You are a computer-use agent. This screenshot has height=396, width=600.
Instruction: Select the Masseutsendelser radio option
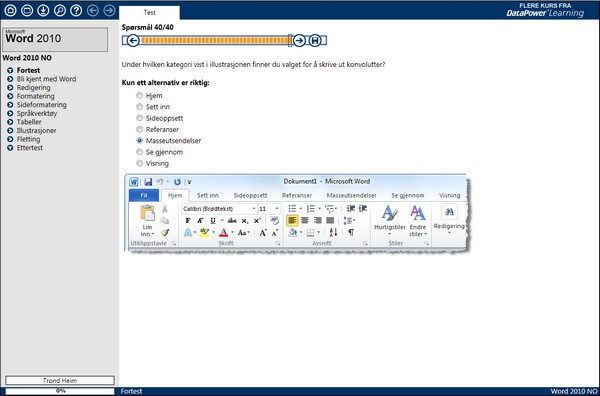tap(140, 140)
